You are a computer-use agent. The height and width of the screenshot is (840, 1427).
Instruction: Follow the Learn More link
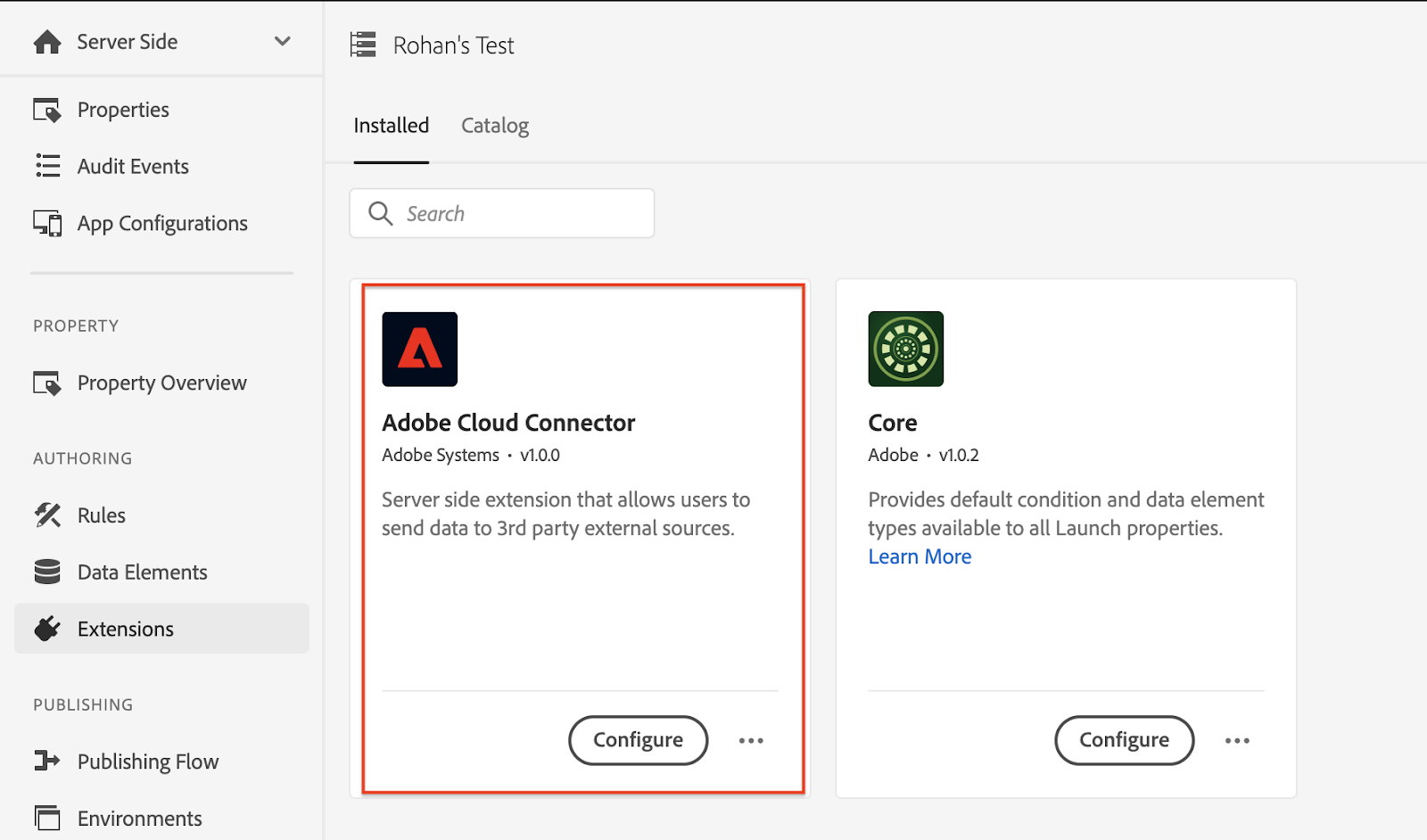click(920, 556)
